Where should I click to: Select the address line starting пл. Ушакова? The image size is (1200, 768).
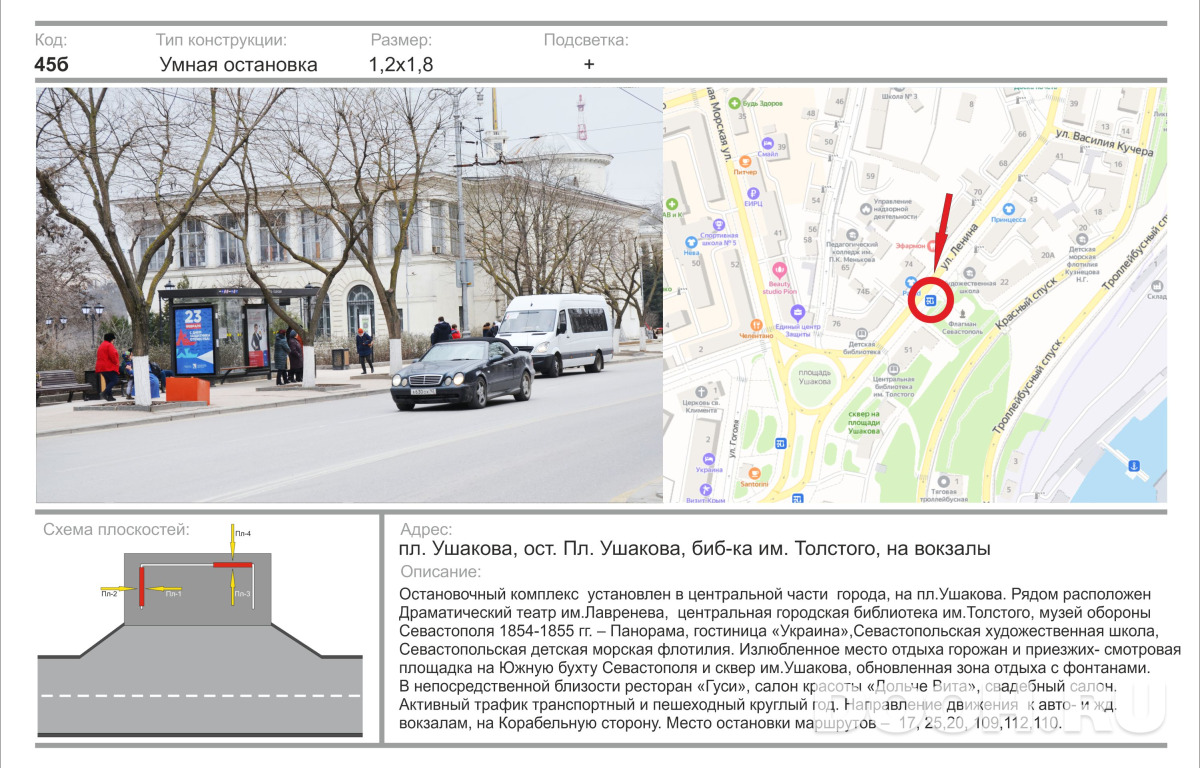pyautogui.click(x=695, y=549)
